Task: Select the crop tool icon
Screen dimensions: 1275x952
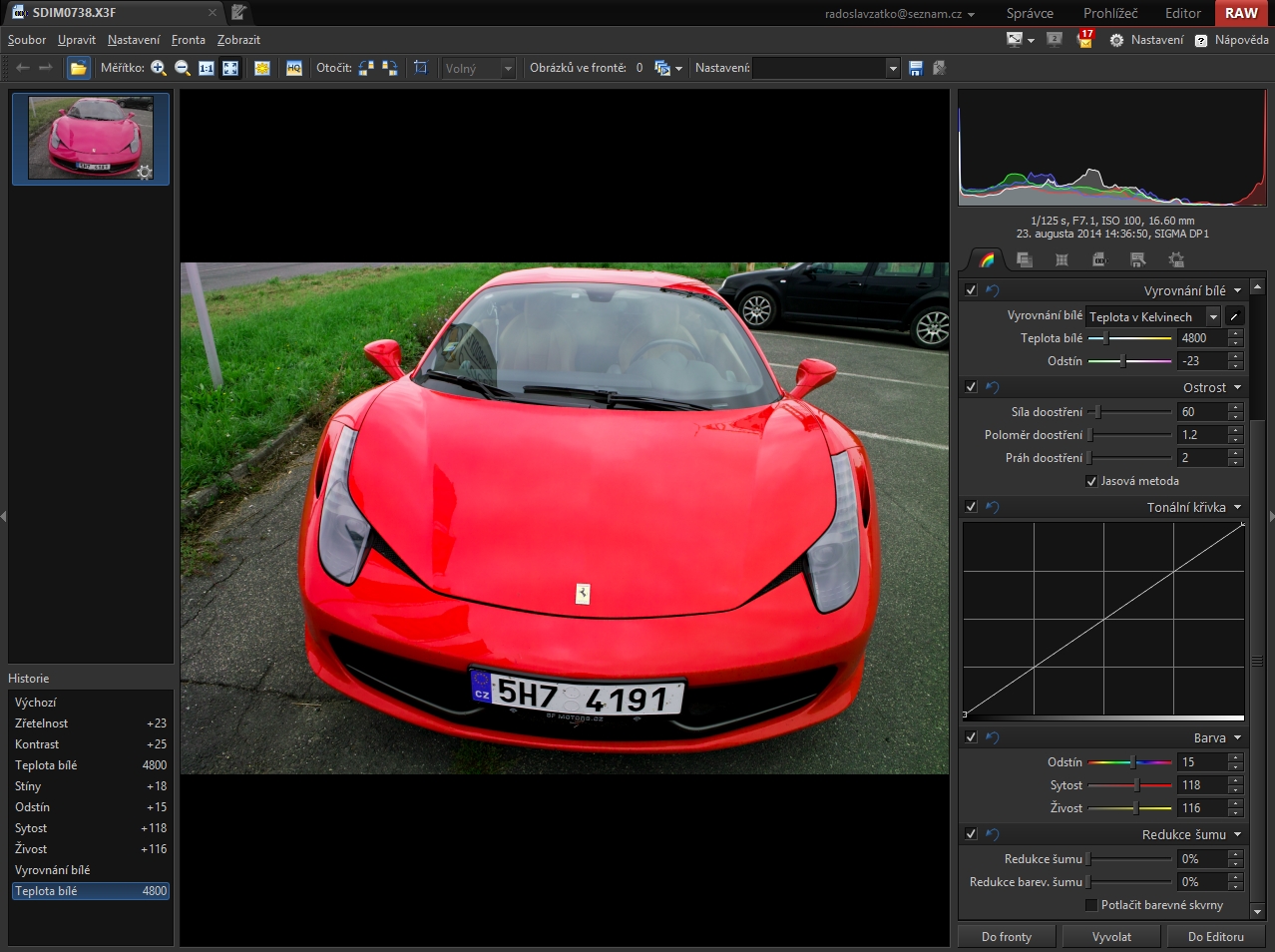Action: point(421,68)
